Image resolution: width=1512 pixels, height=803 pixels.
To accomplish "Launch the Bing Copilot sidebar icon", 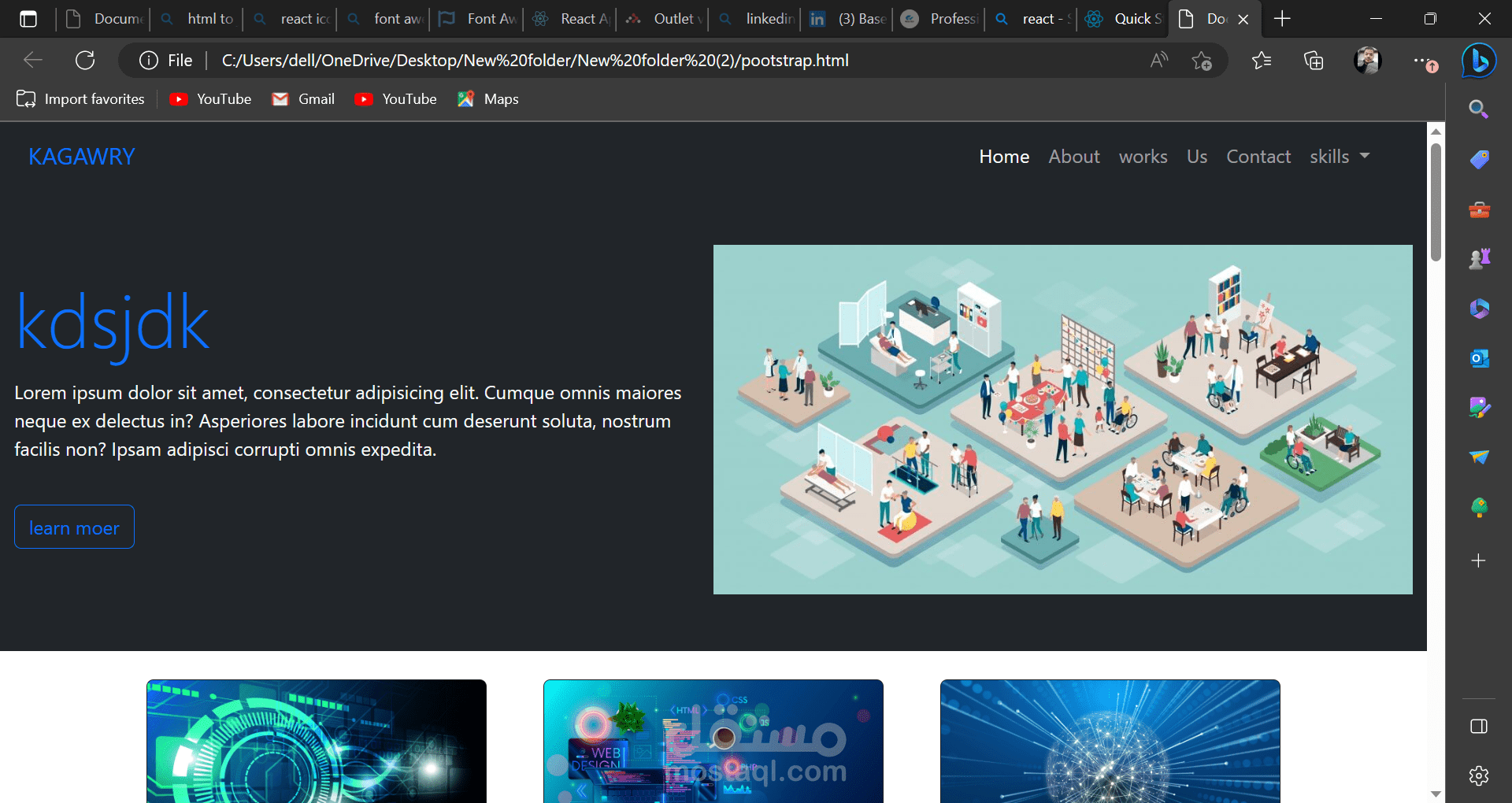I will click(x=1479, y=61).
